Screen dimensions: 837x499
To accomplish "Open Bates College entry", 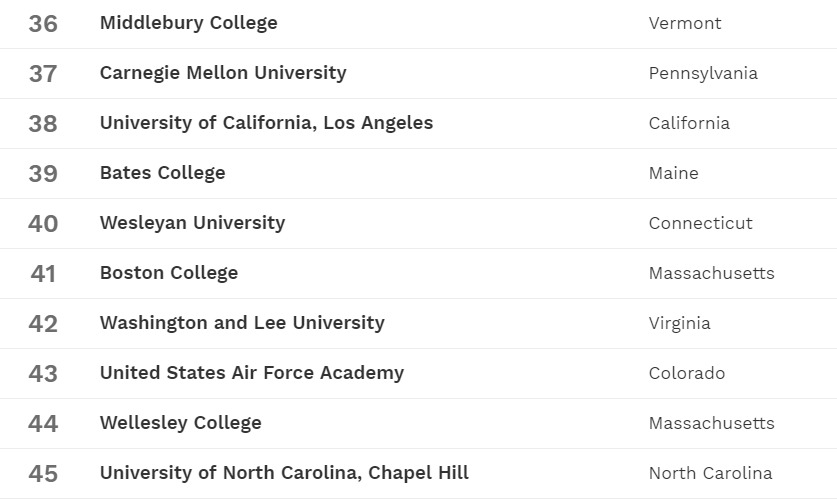I will tap(162, 173).
